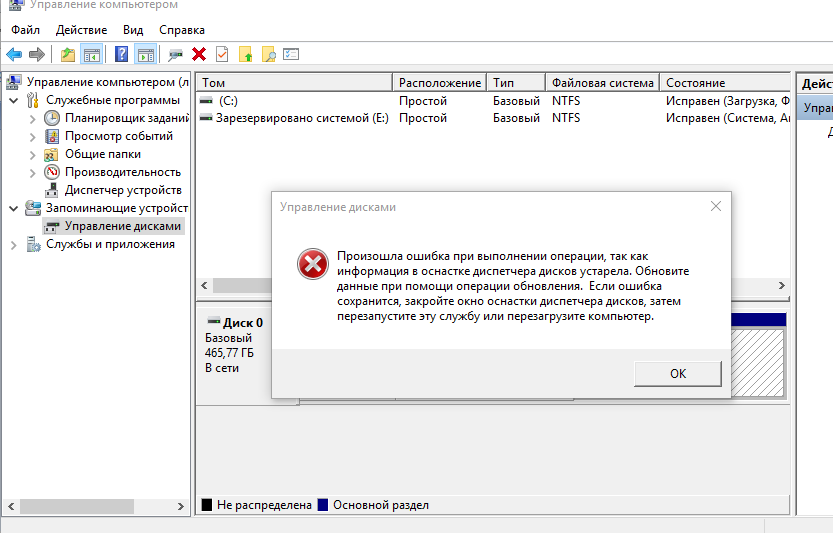The height and width of the screenshot is (533, 833).
Task: Click the volume list scrollbar left arrow
Action: (x=205, y=285)
